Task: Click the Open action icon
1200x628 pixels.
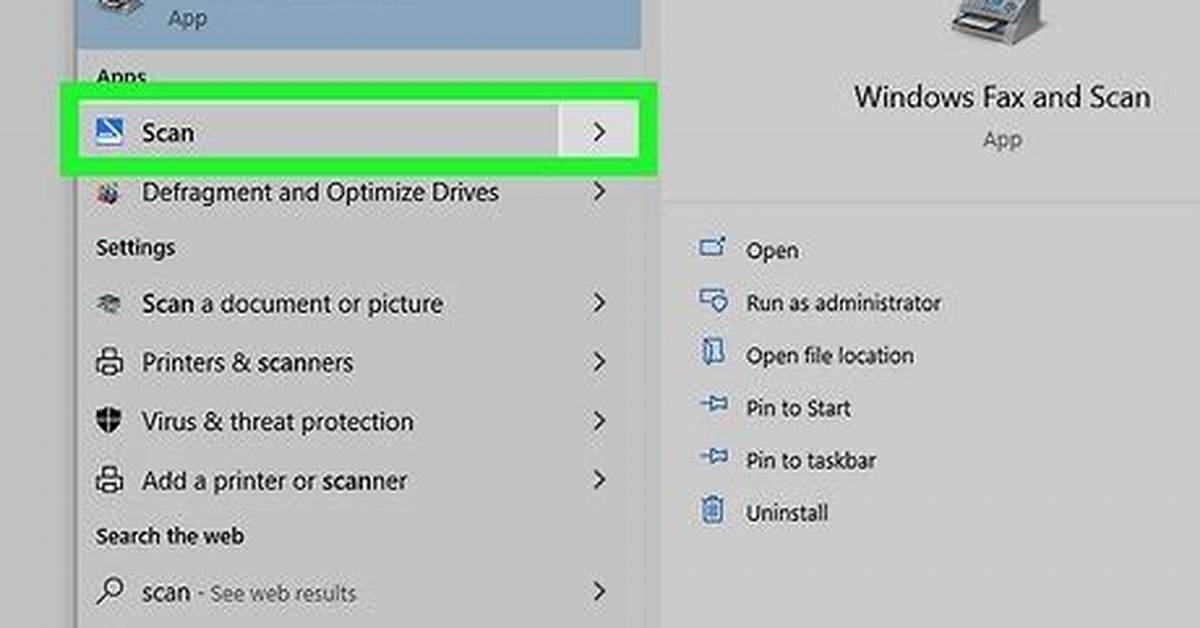Action: 712,248
